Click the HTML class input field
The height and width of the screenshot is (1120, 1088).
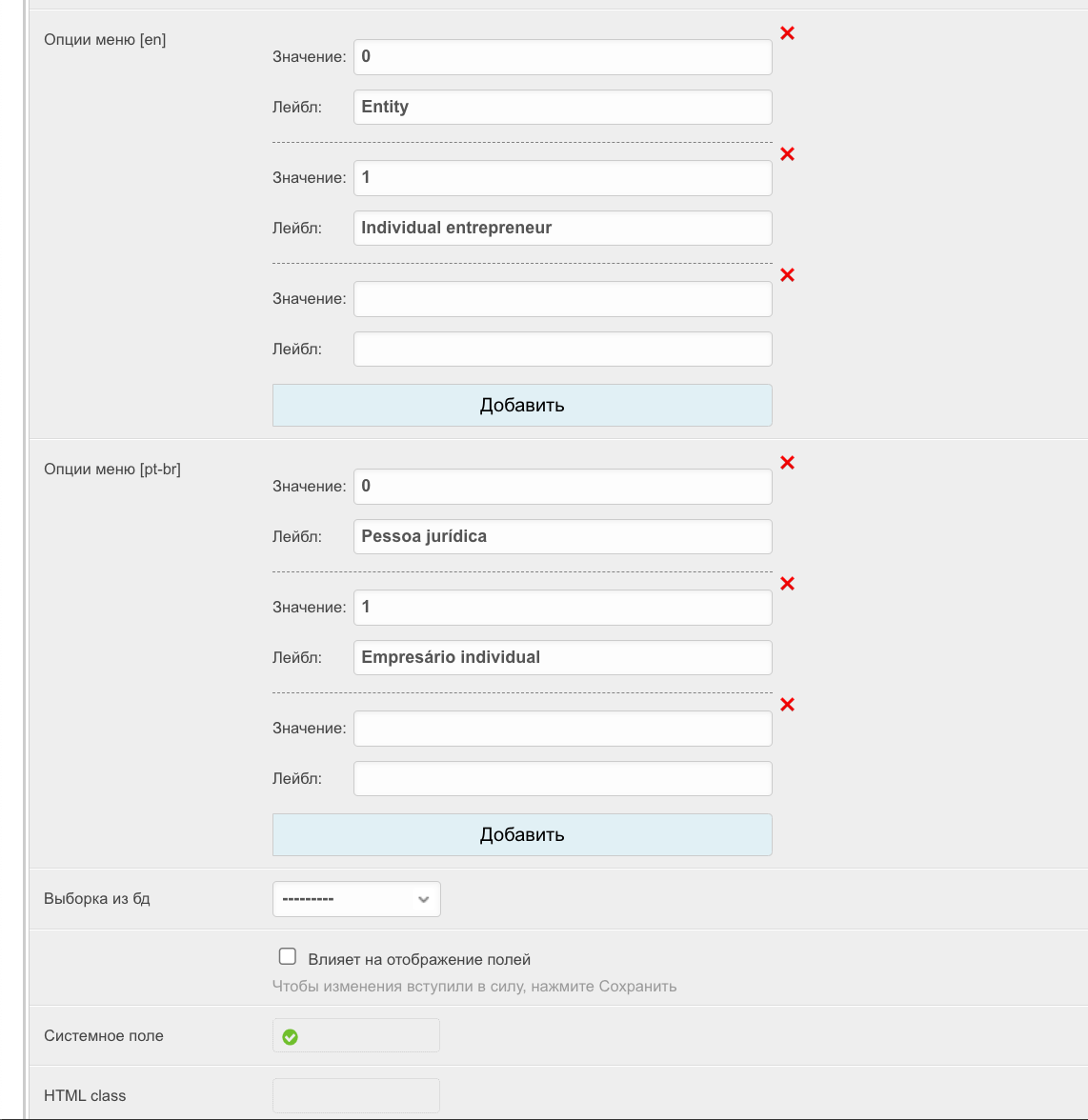point(356,1095)
